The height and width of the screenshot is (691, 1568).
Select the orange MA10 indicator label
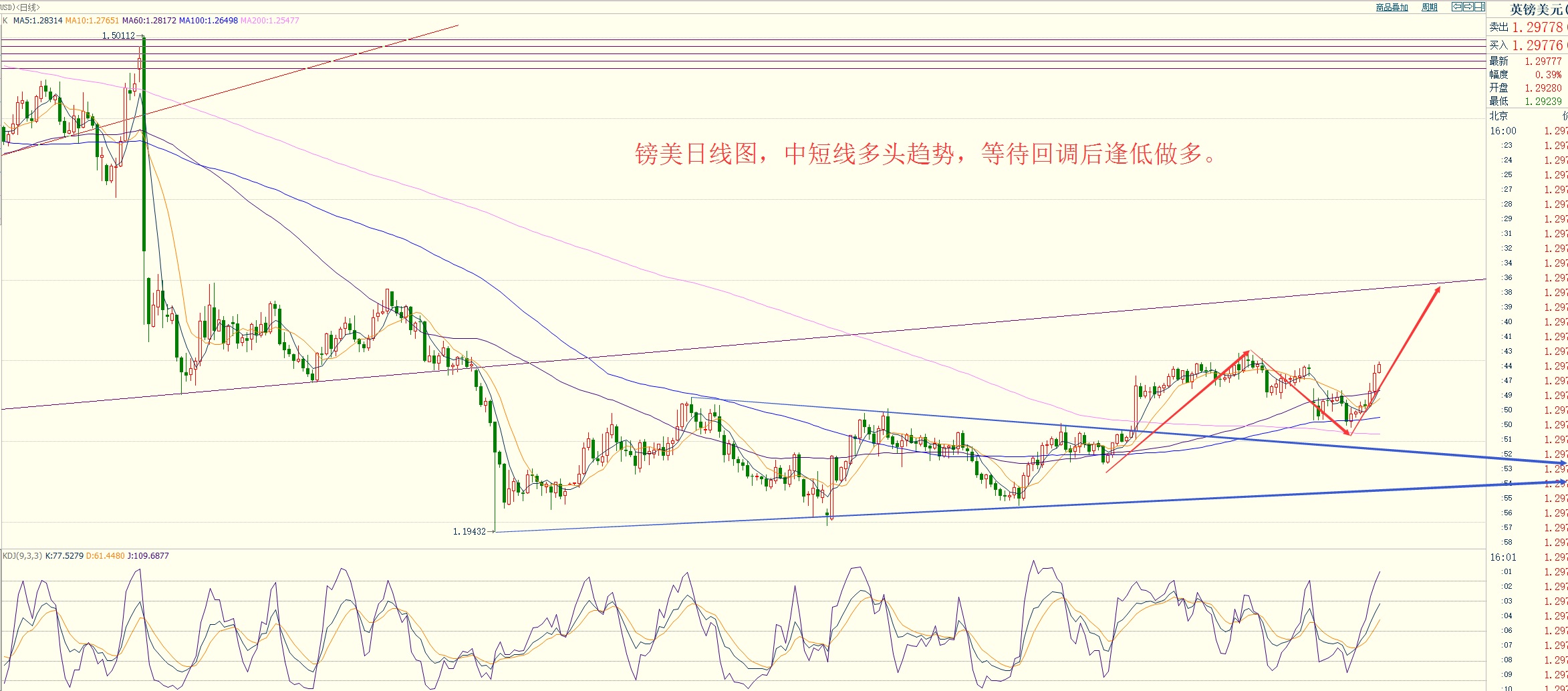pyautogui.click(x=92, y=21)
